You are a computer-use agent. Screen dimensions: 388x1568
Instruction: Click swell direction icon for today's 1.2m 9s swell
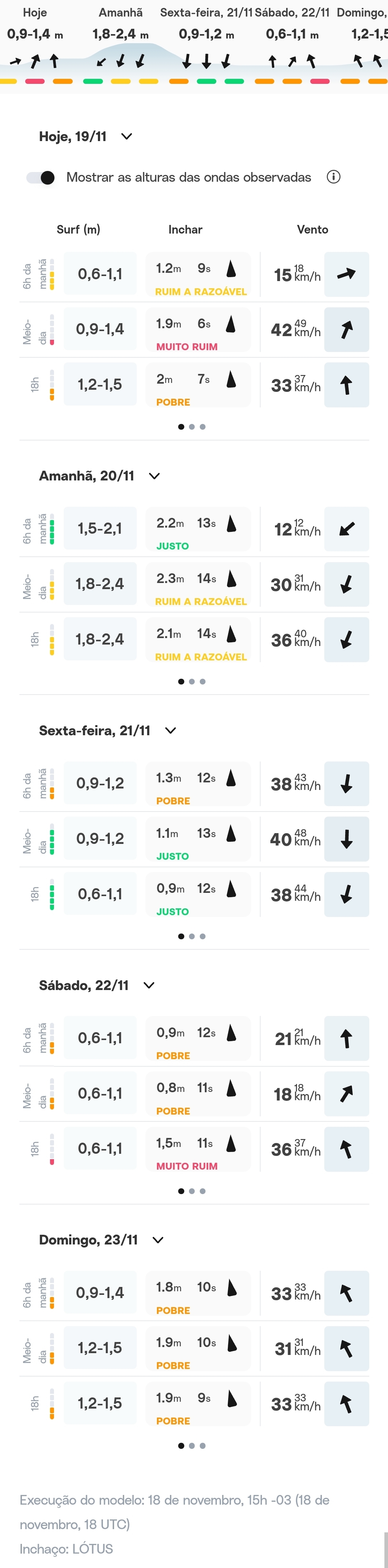pyautogui.click(x=231, y=268)
